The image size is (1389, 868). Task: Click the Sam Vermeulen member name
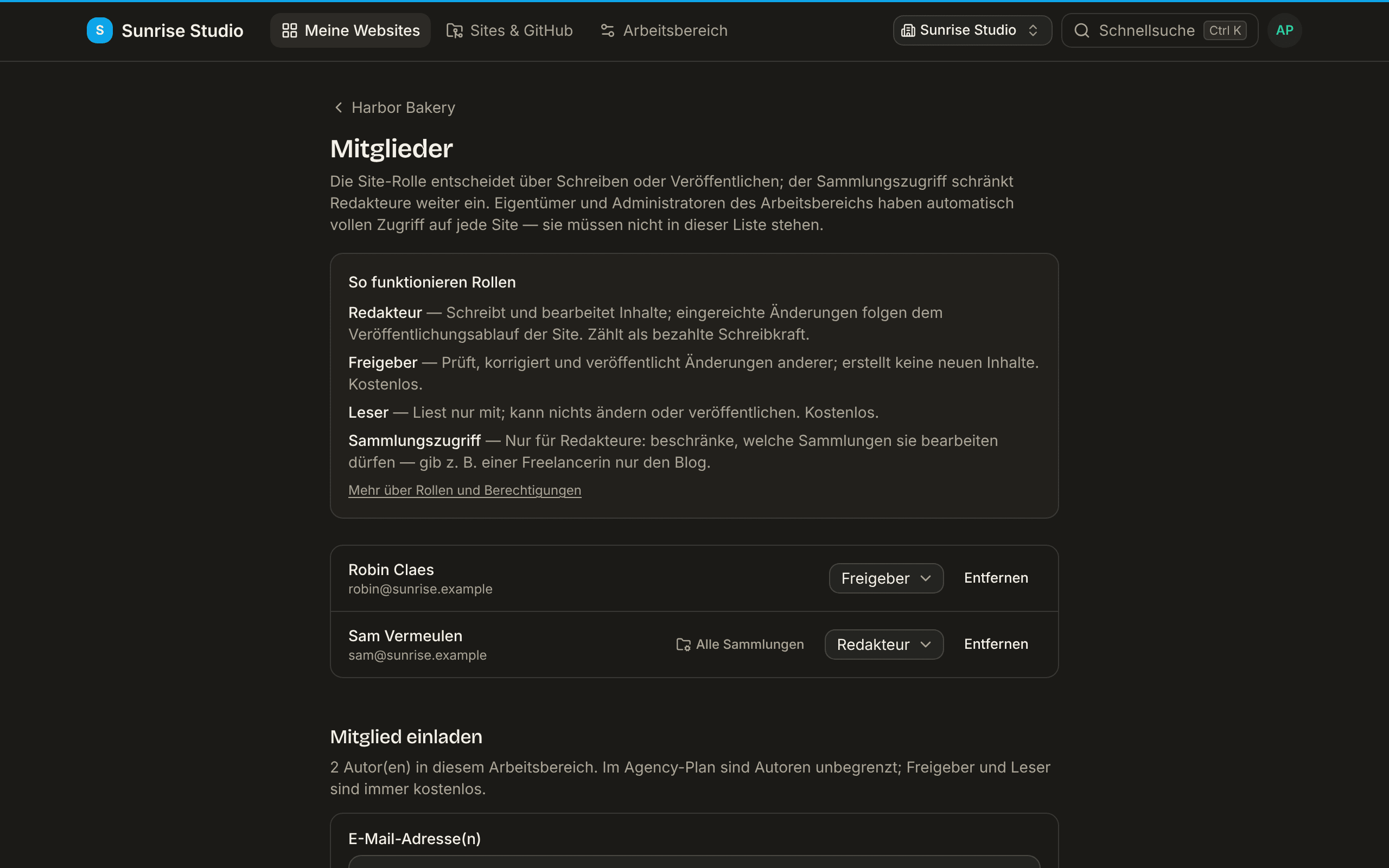coord(405,635)
